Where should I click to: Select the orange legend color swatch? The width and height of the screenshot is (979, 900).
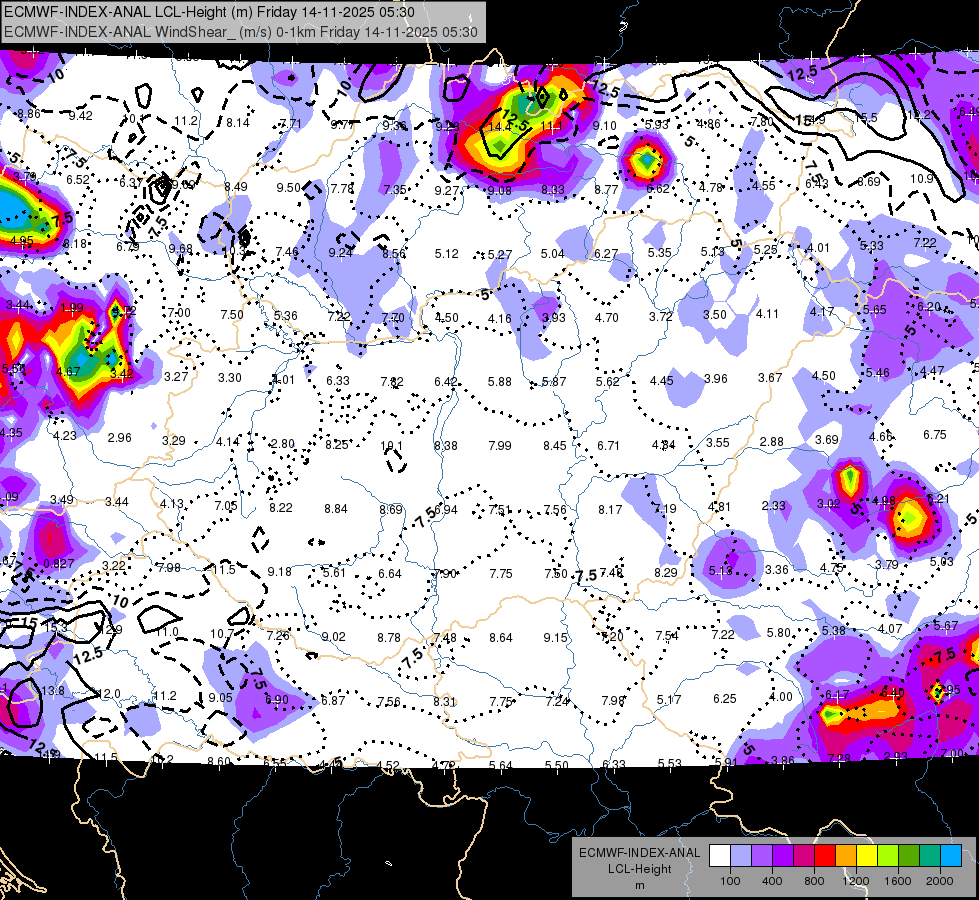pyautogui.click(x=846, y=856)
